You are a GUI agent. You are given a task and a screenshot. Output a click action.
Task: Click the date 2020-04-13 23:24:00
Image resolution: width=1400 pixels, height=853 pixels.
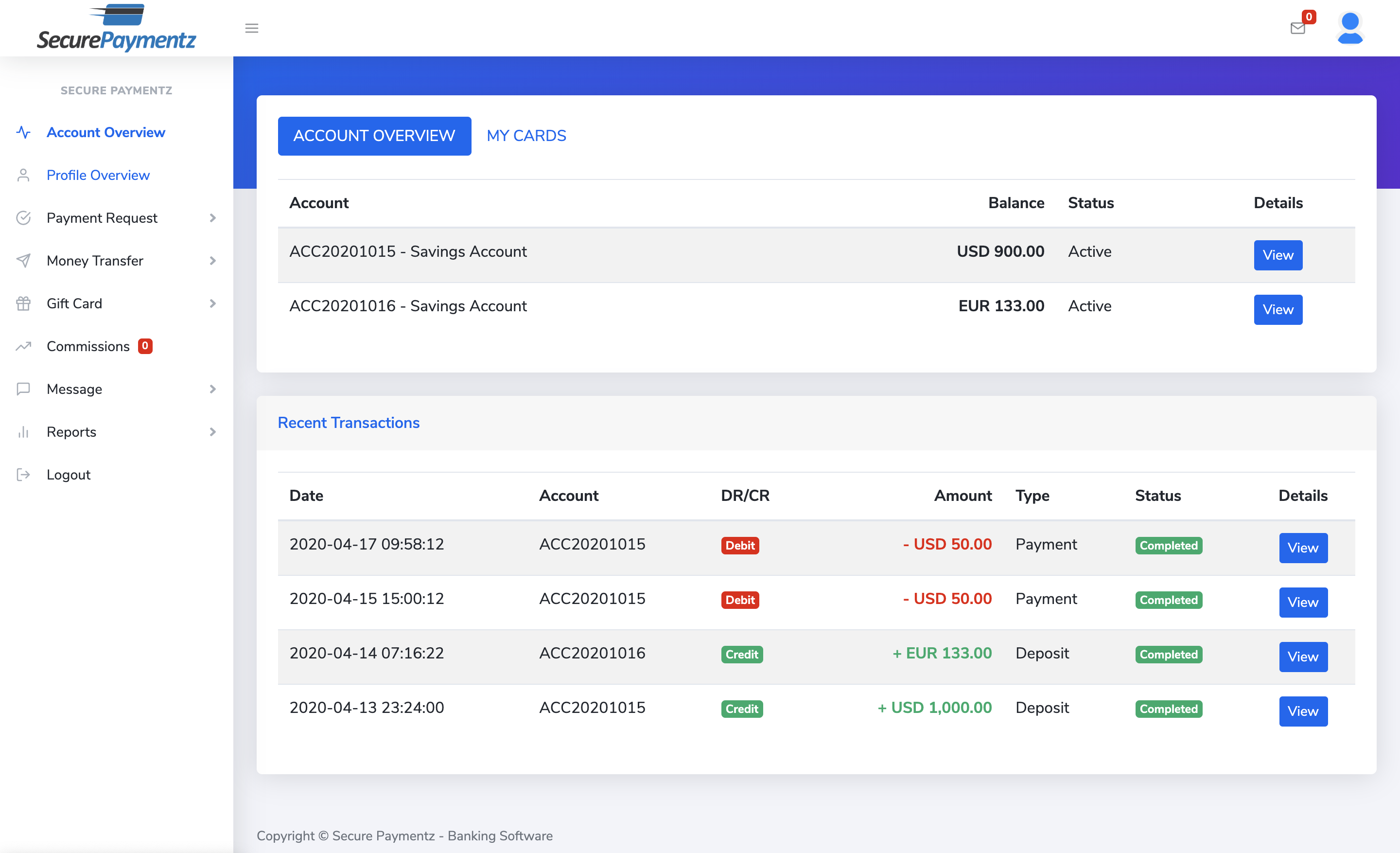367,708
